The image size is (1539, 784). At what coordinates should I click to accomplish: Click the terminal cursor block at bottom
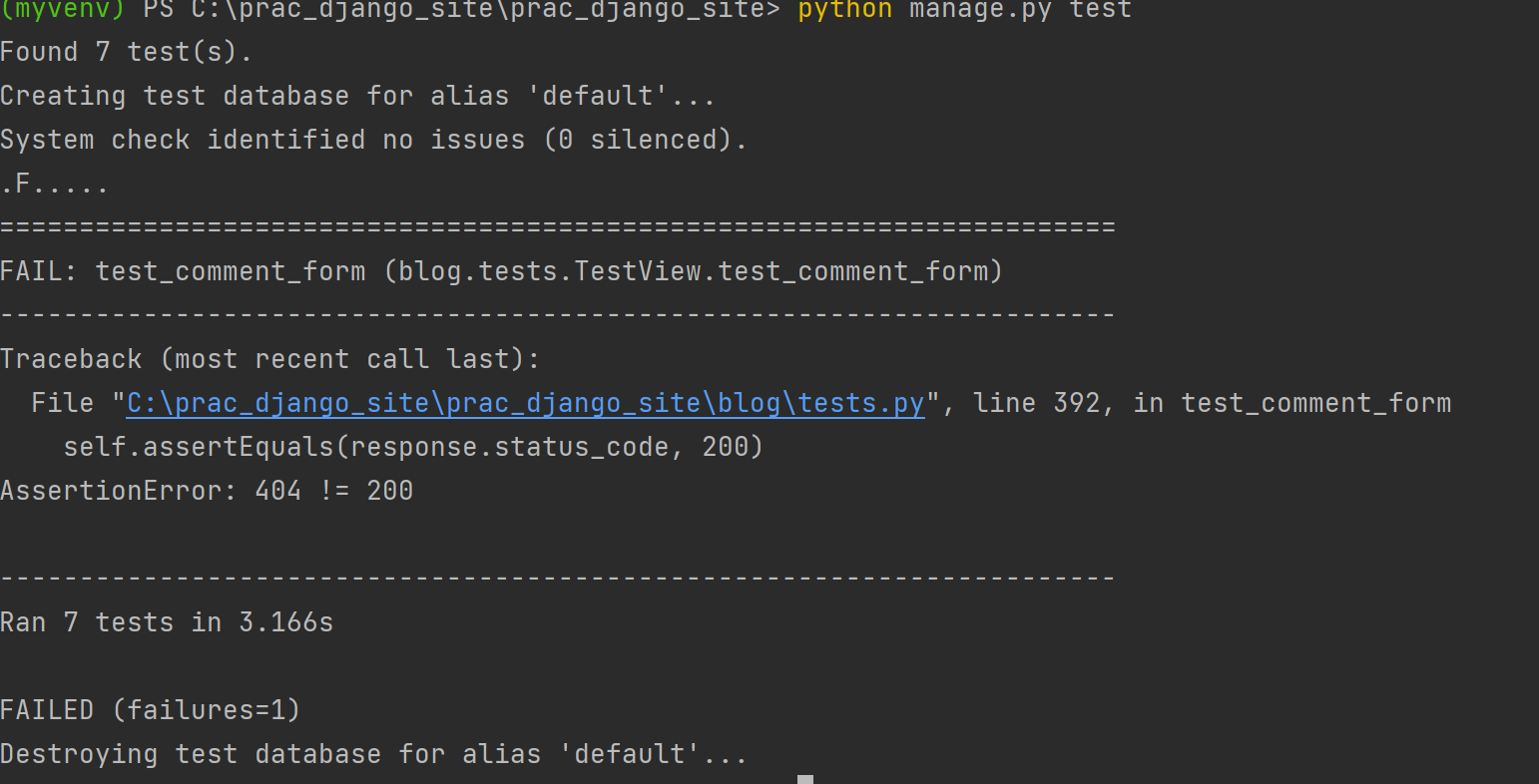[805, 779]
